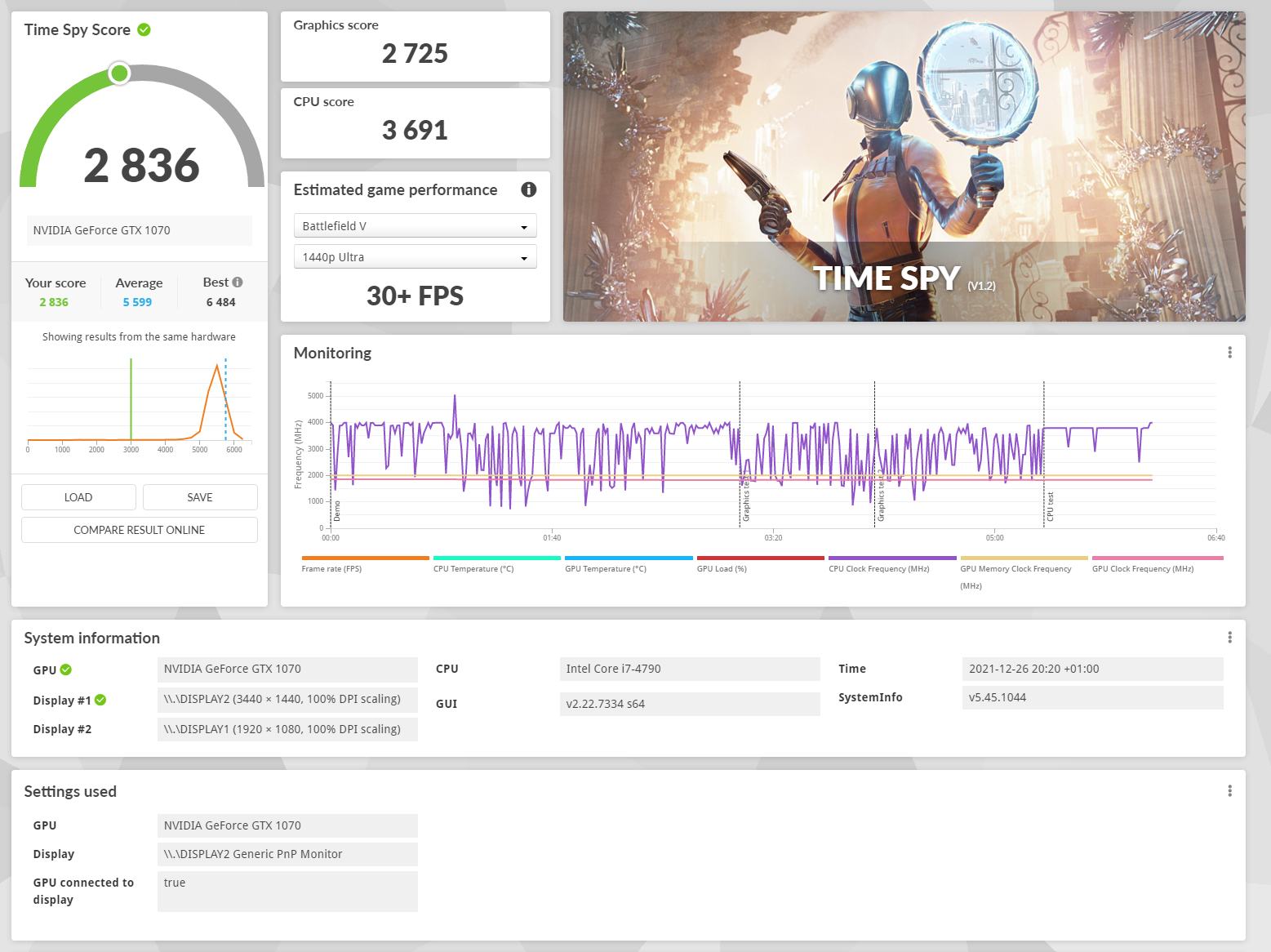This screenshot has width=1271, height=952.
Task: Toggle the Frame rate (FPS) legend series
Action: pos(365,564)
